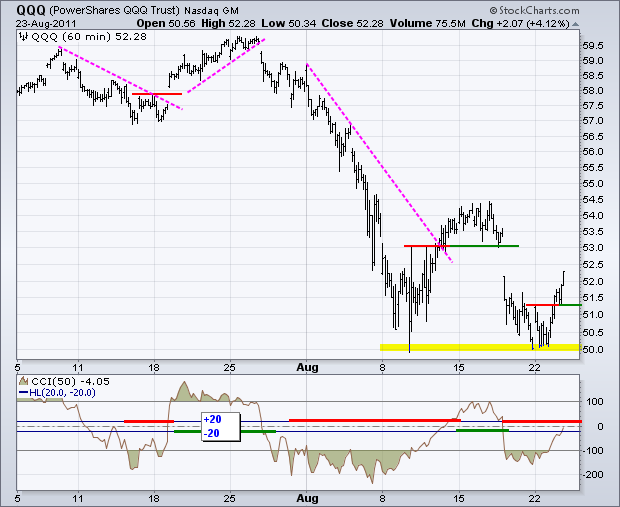Click the 100 level on CCI axis
The height and width of the screenshot is (507, 620).
point(595,402)
